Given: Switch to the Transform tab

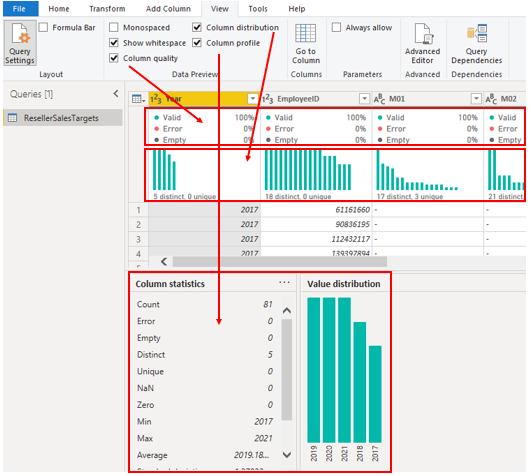Looking at the screenshot, I should click(107, 9).
